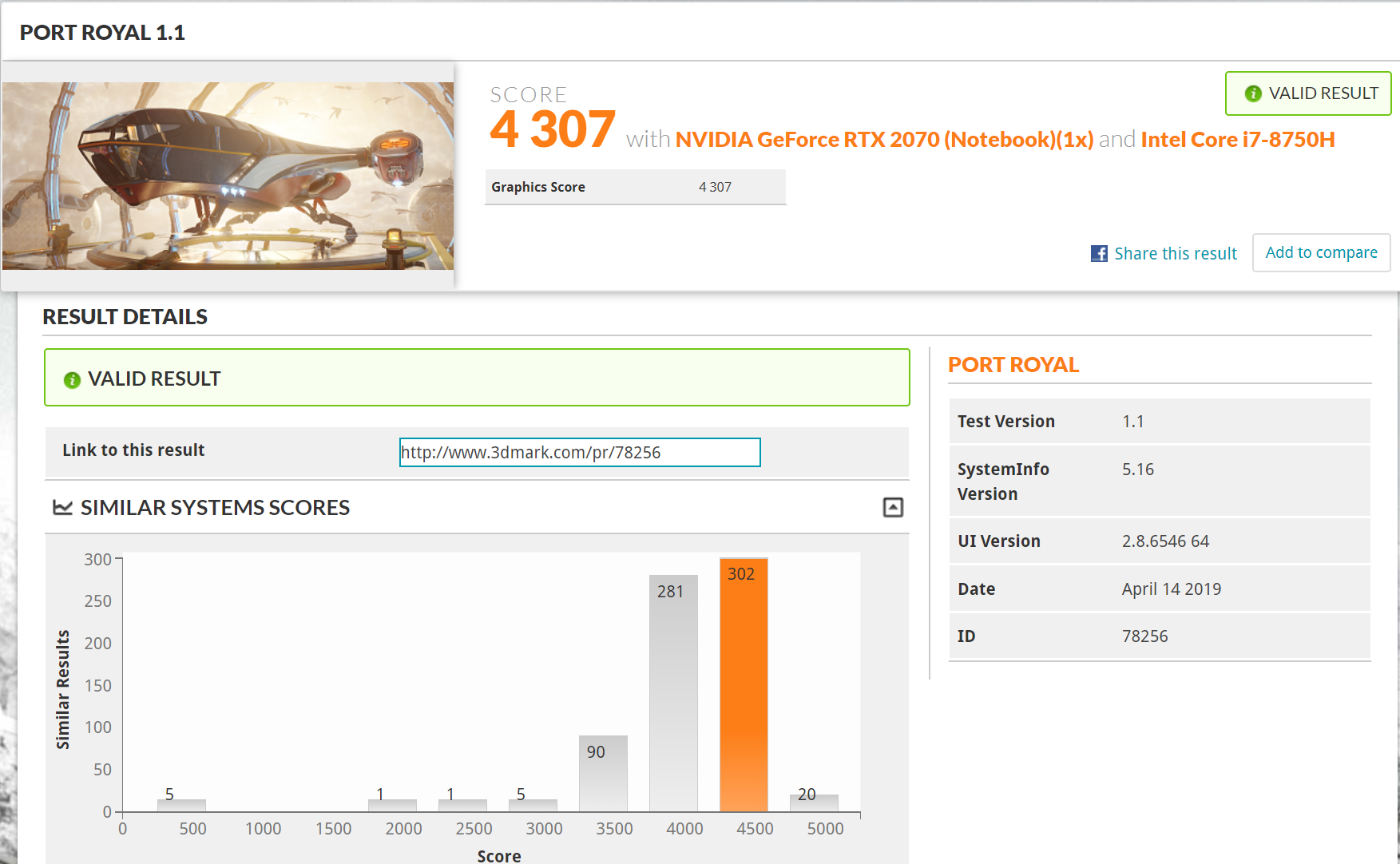The width and height of the screenshot is (1400, 864).
Task: Click the orange PORT ROYAL section heading
Action: [x=1013, y=365]
